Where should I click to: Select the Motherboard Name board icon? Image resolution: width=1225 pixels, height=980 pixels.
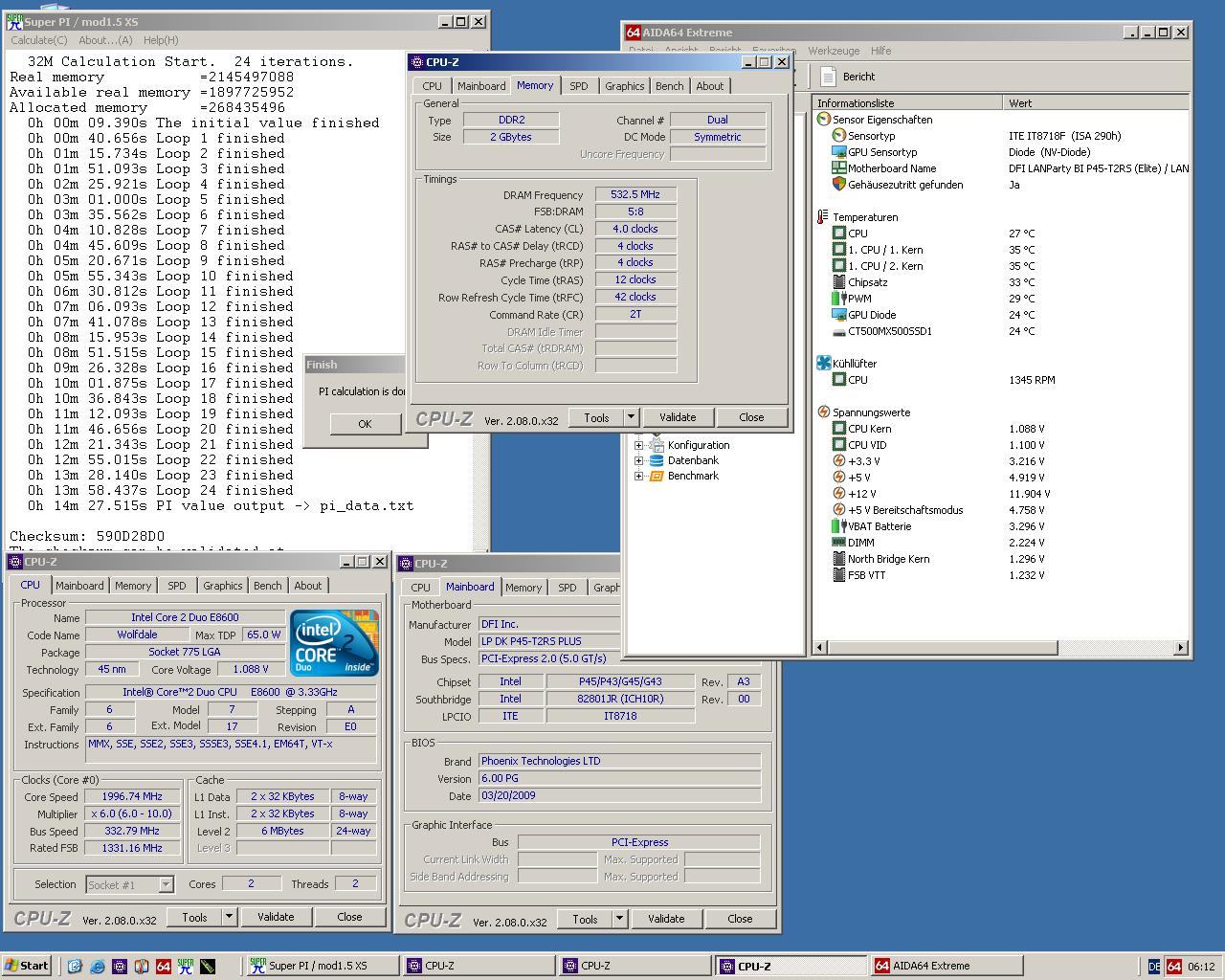click(838, 168)
